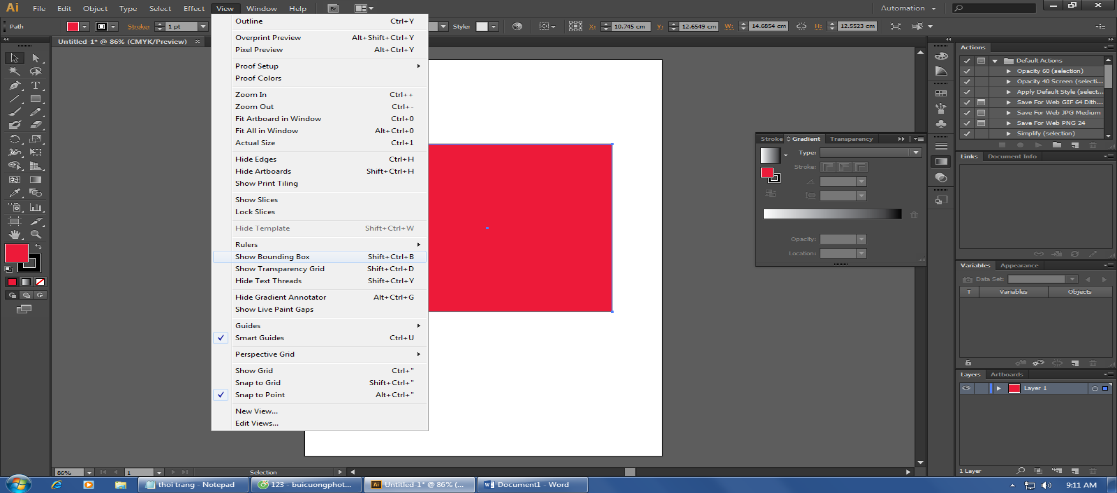The width and height of the screenshot is (1117, 493).
Task: Select the Lasso tool
Action: pyautogui.click(x=35, y=72)
